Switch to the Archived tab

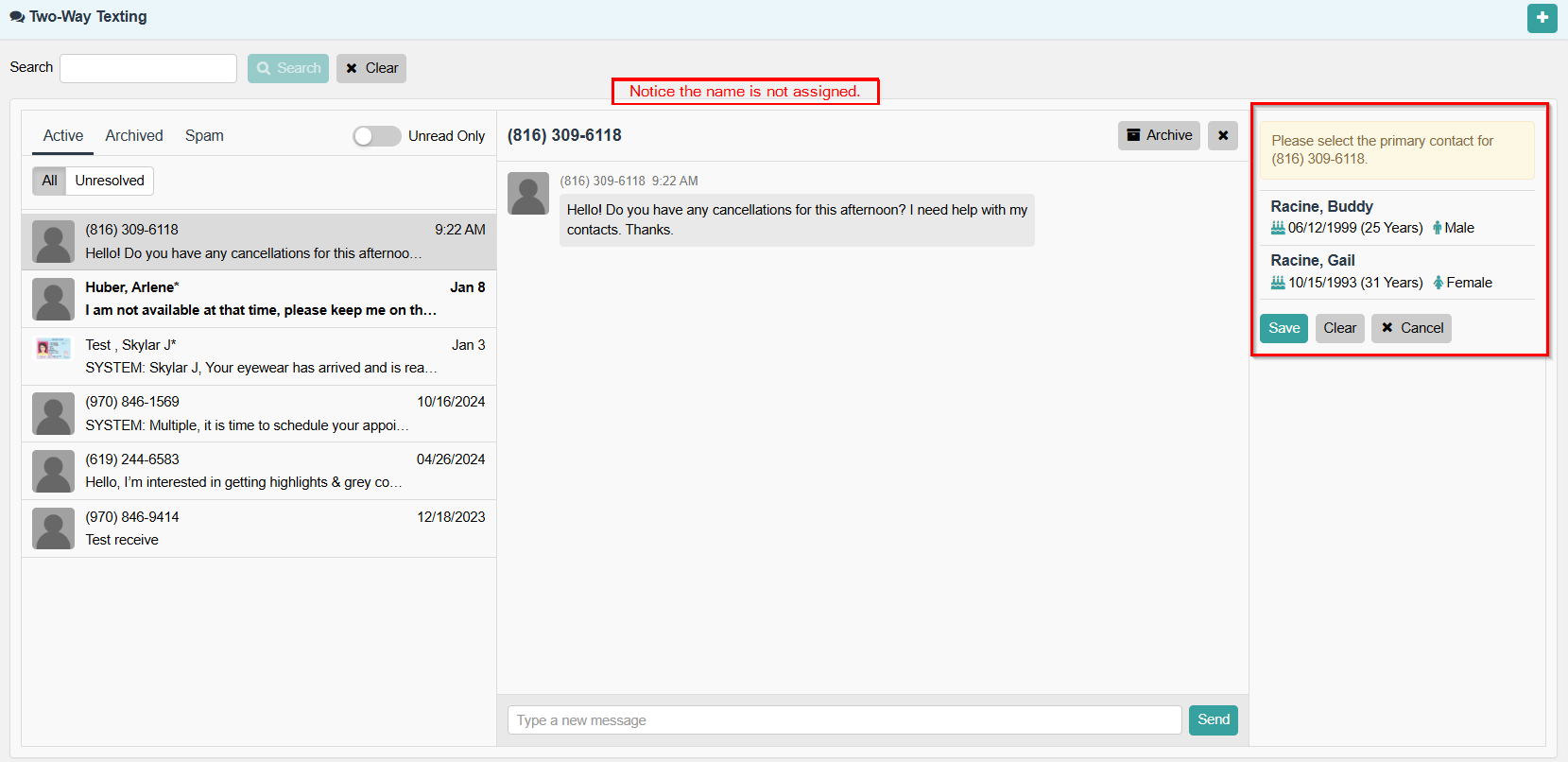134,136
